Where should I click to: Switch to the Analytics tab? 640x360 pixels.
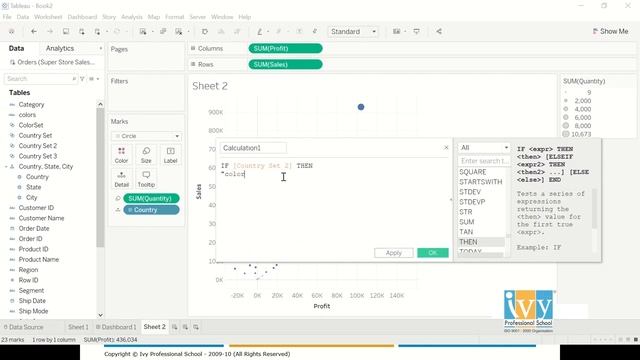[x=60, y=48]
